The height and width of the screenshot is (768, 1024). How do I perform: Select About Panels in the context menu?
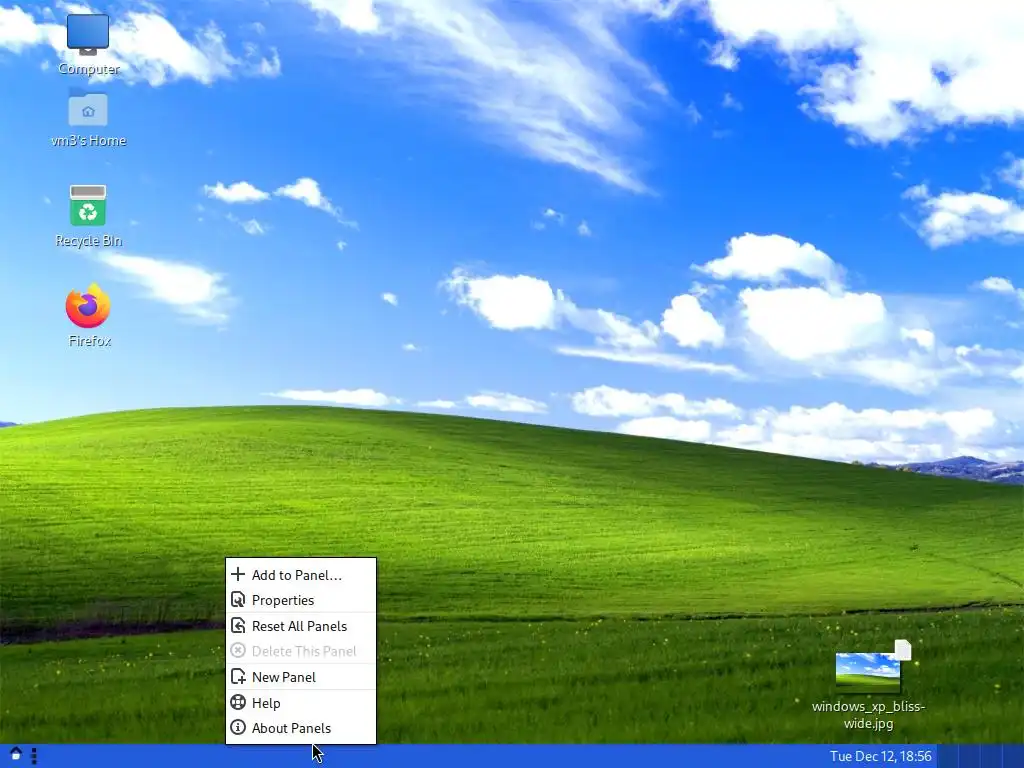[x=301, y=728]
